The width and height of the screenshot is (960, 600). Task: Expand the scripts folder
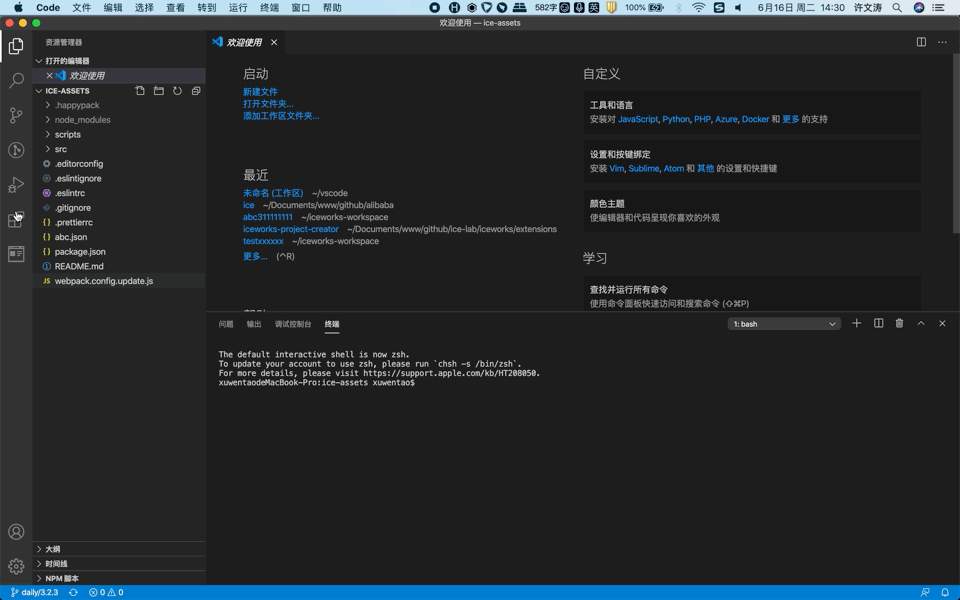click(x=119, y=135)
